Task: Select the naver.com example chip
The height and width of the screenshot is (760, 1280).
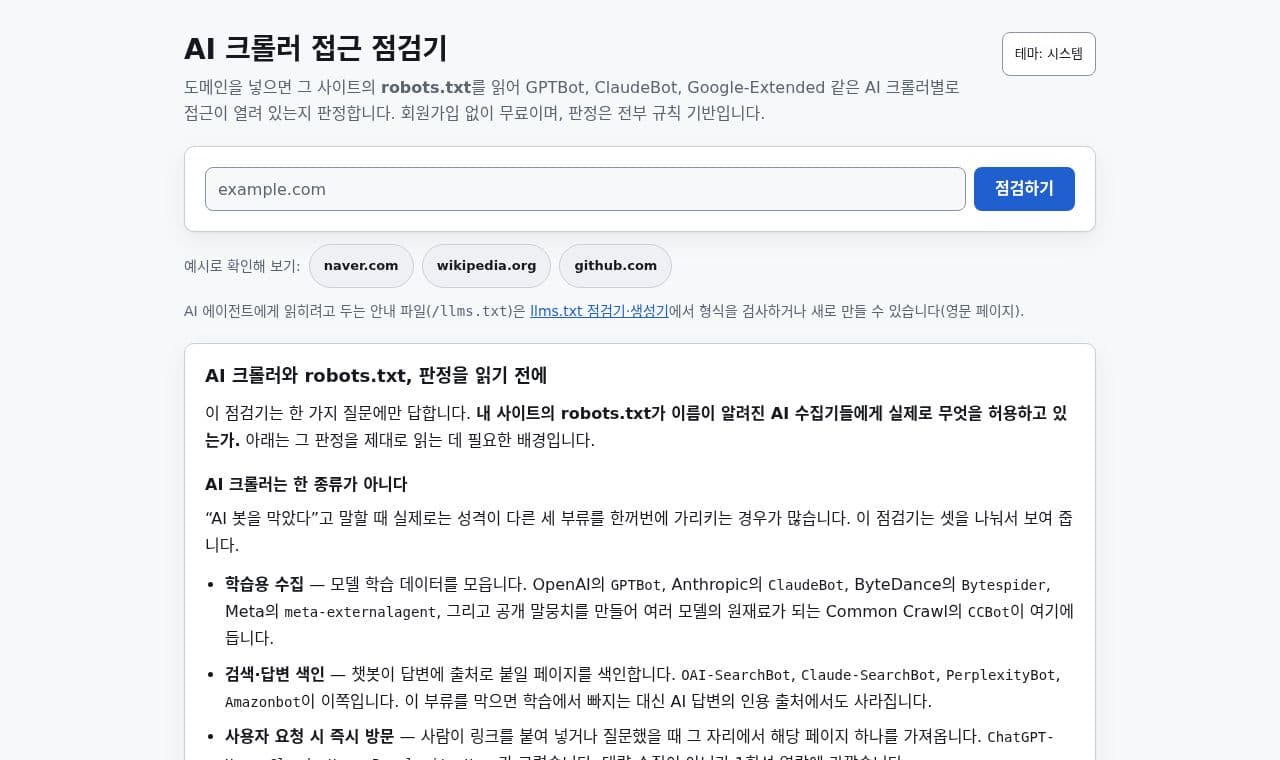Action: tap(361, 266)
